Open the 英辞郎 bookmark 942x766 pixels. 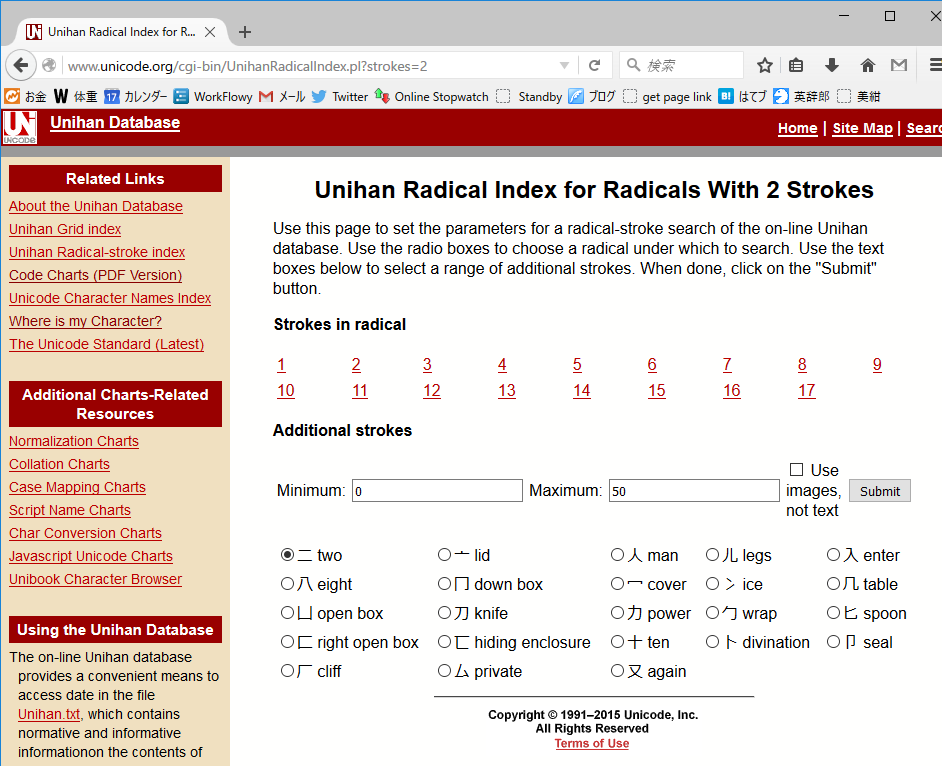[801, 96]
